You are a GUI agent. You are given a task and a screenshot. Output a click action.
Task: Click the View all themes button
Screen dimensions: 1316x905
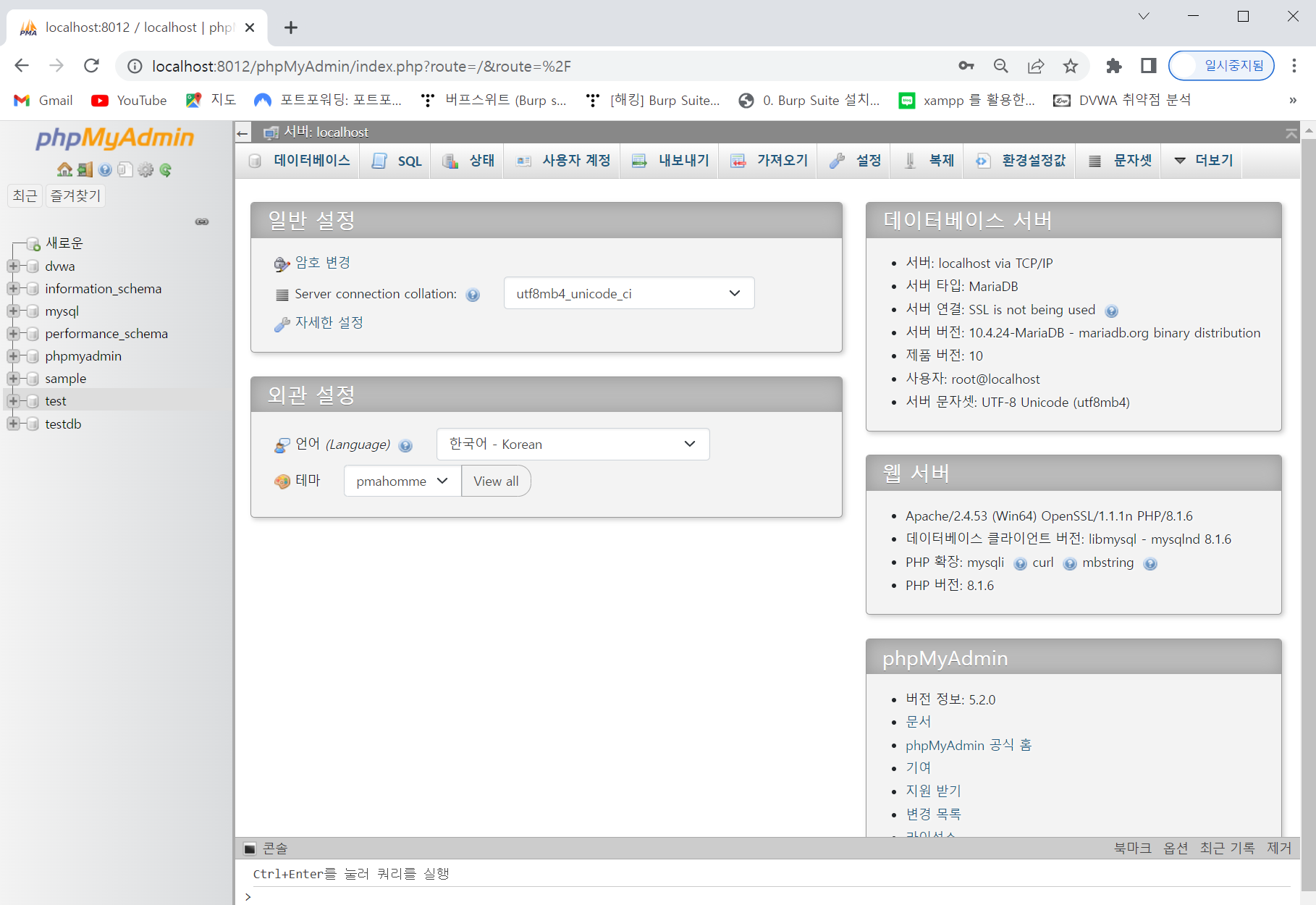496,481
